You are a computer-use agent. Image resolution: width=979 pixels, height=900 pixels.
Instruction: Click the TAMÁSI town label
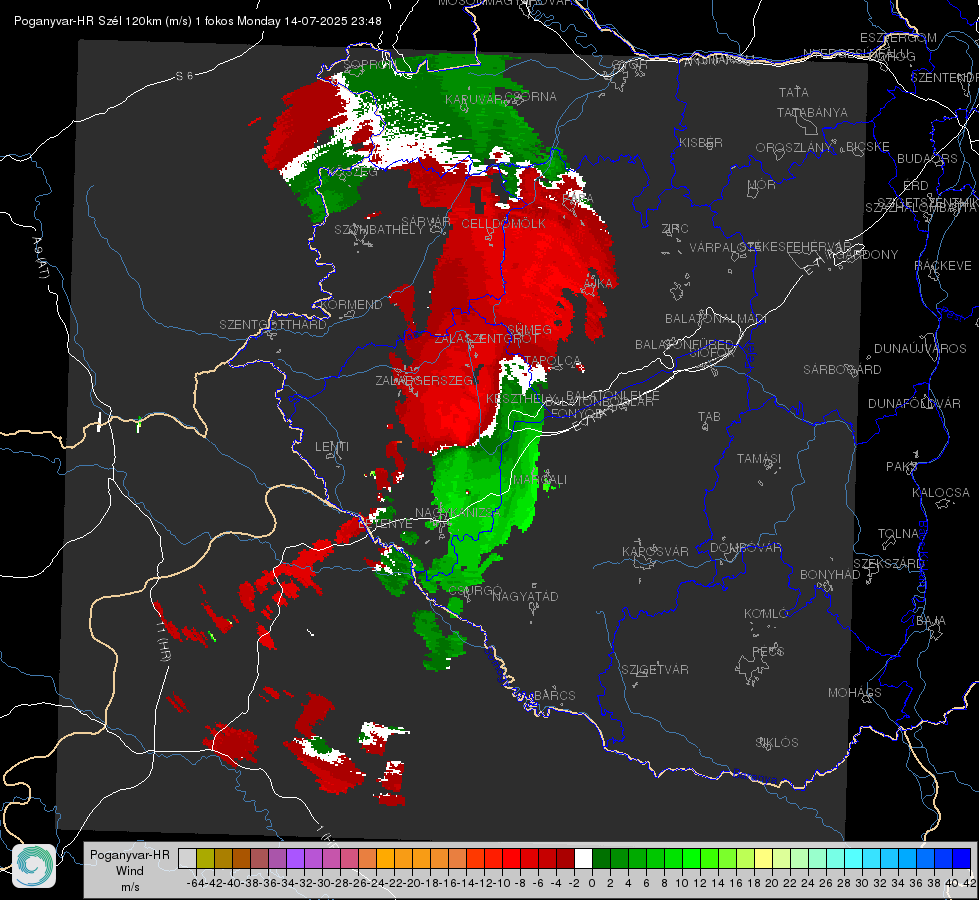[759, 458]
